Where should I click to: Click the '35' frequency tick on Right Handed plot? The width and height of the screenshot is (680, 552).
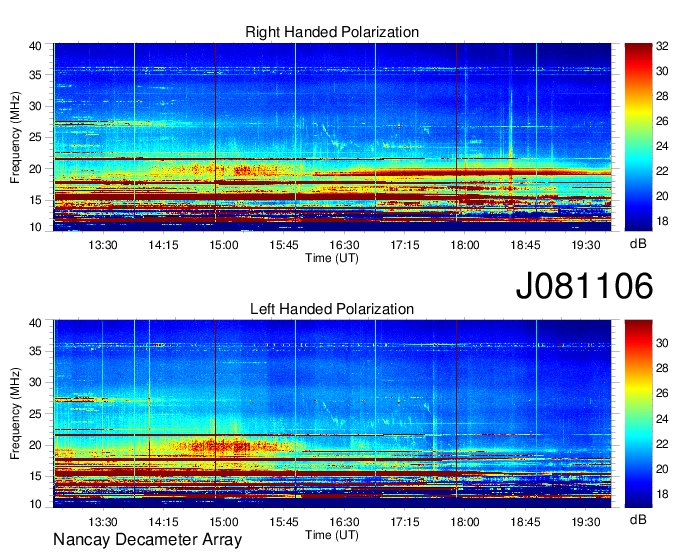(35, 75)
